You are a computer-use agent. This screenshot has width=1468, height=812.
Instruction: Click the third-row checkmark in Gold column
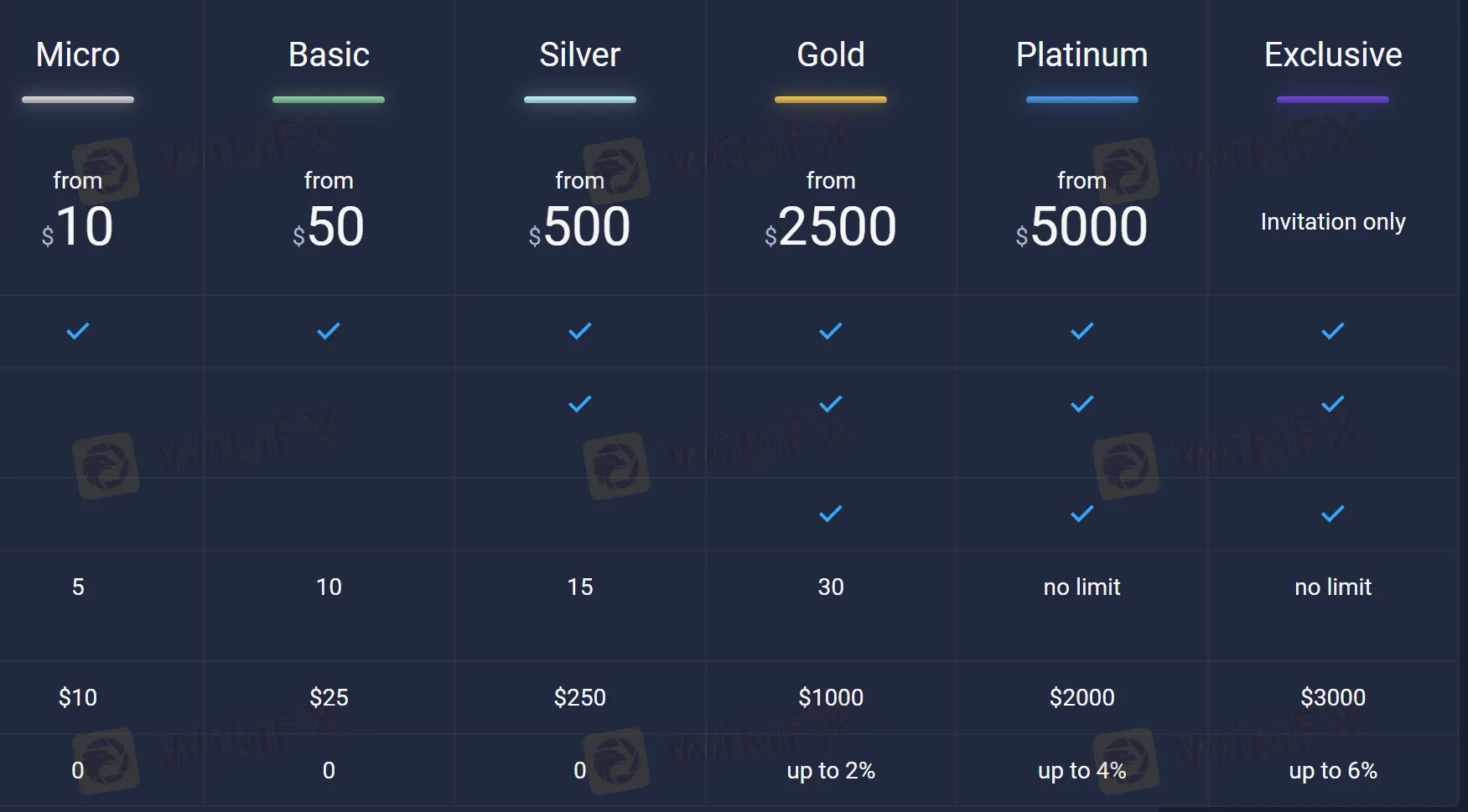[x=831, y=514]
